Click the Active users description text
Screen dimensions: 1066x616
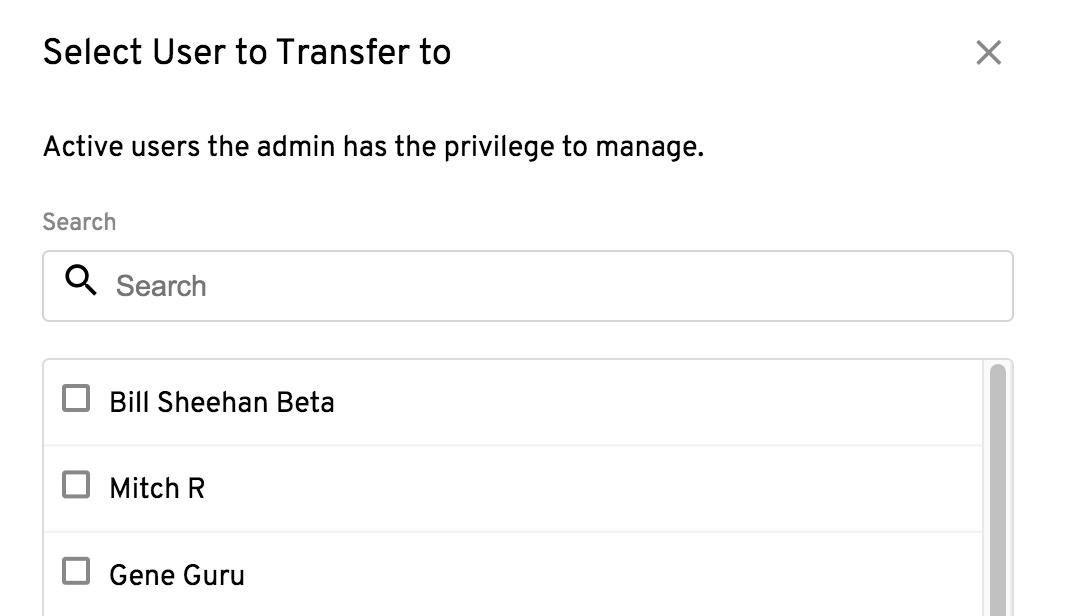(x=373, y=147)
